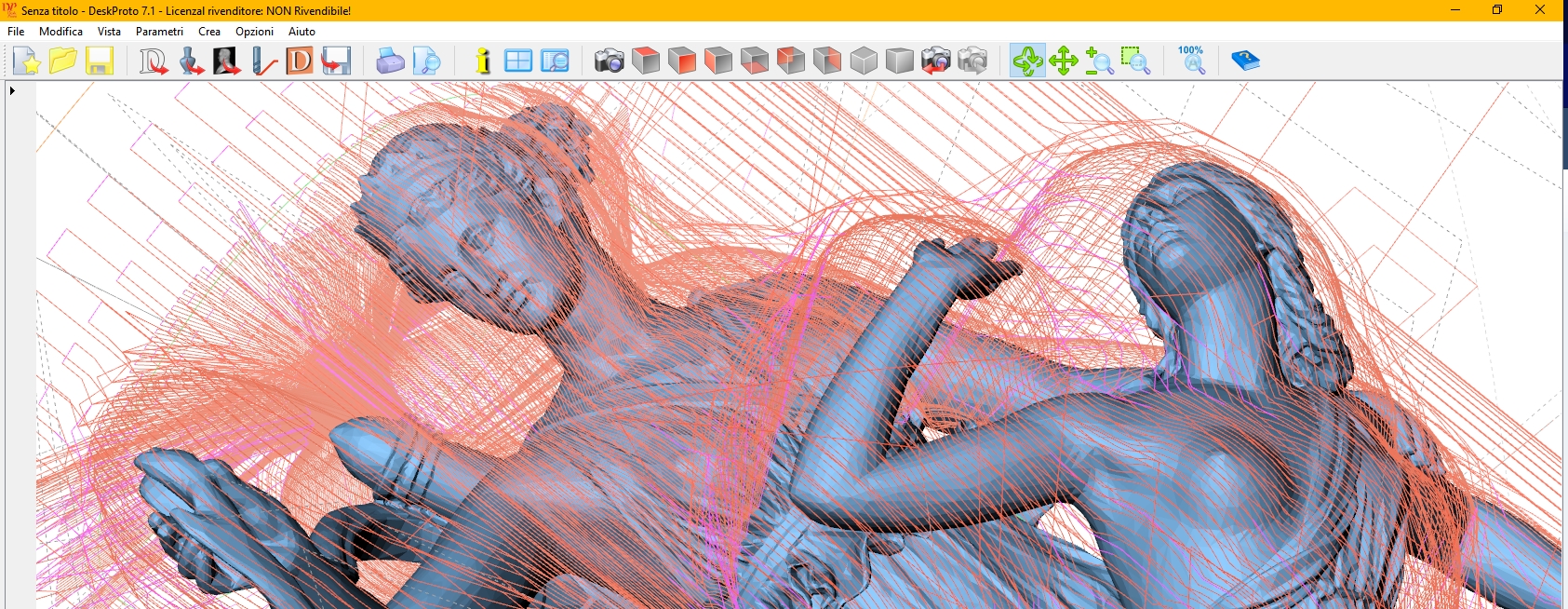1568x609 pixels.
Task: Expand the project tree side arrow
Action: [12, 91]
